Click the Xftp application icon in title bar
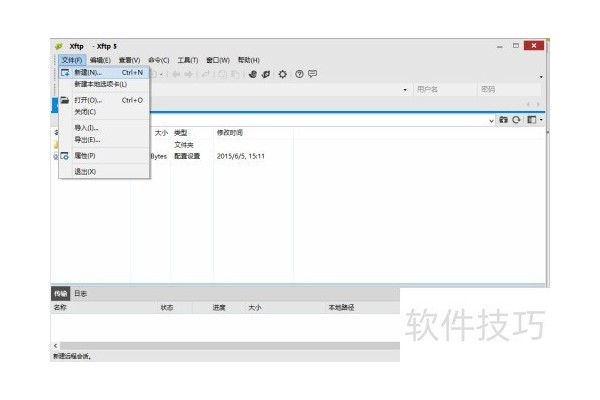Viewport: 600px width, 400px height. tap(58, 46)
